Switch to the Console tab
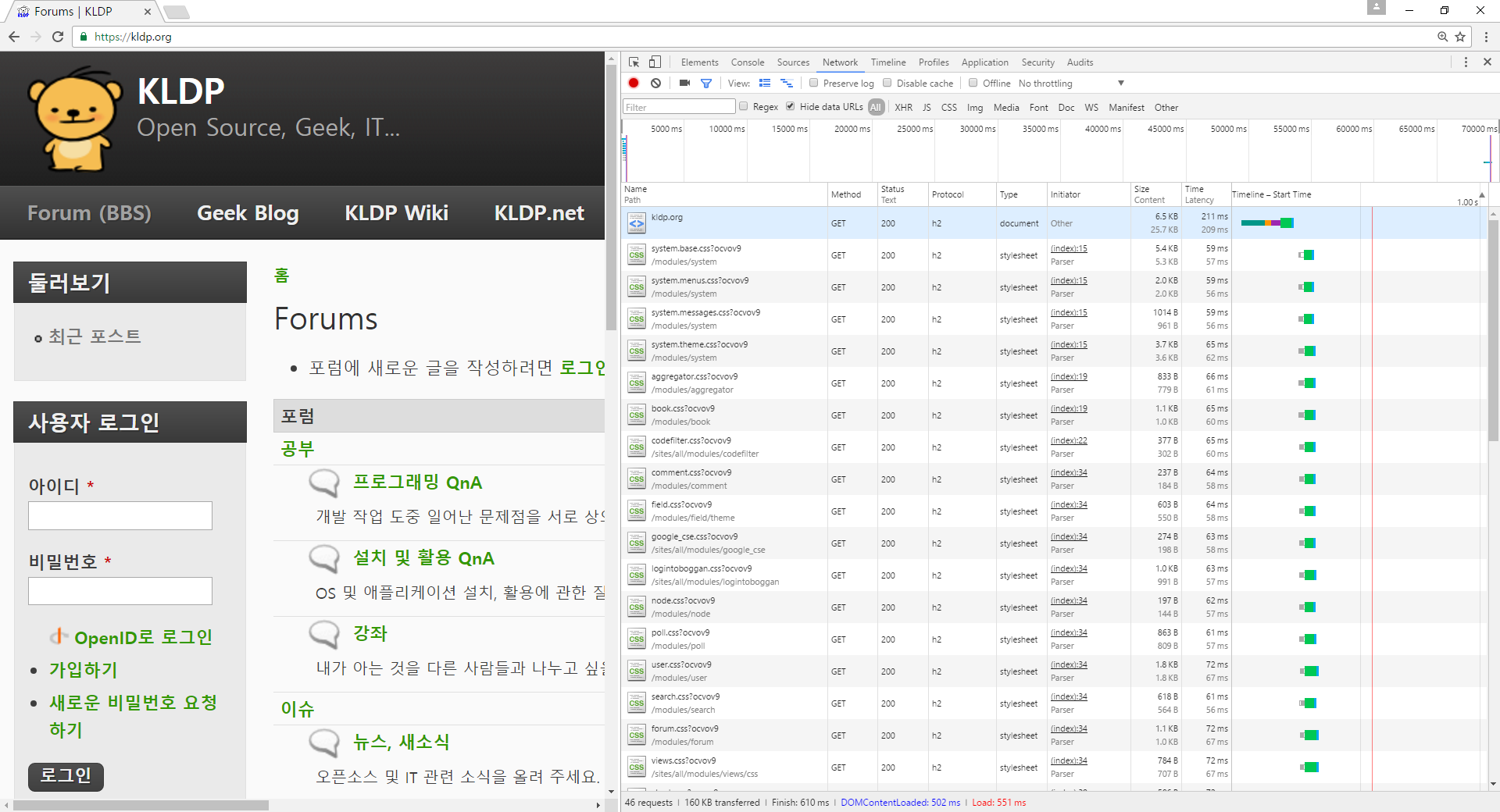 [747, 62]
